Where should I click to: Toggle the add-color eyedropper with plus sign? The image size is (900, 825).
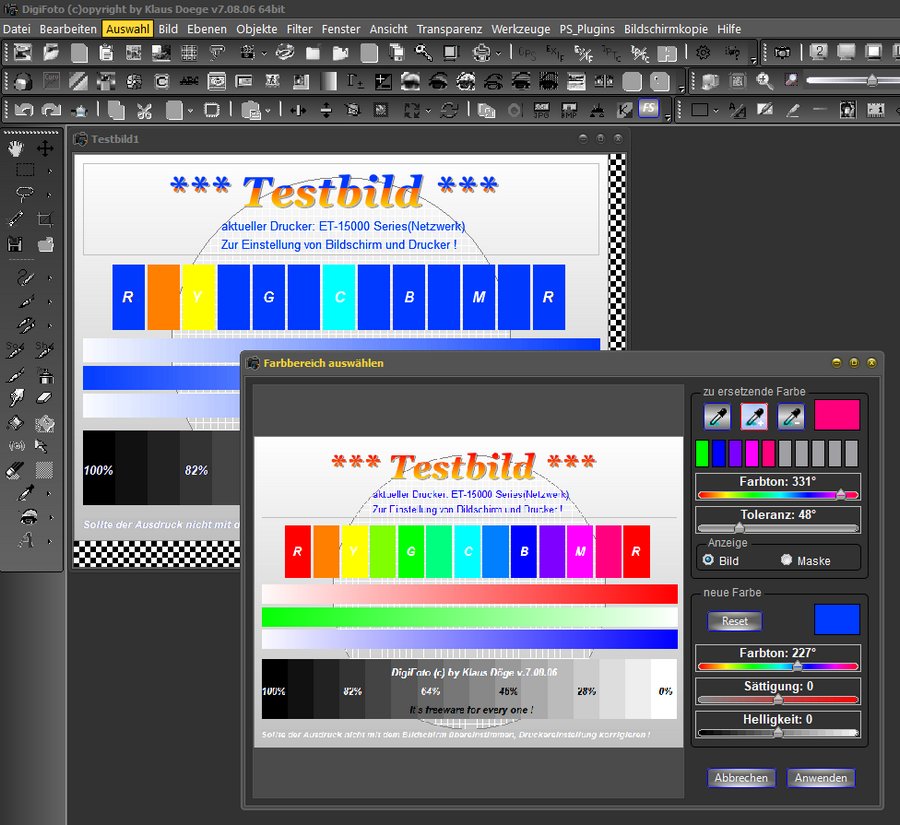(x=753, y=416)
